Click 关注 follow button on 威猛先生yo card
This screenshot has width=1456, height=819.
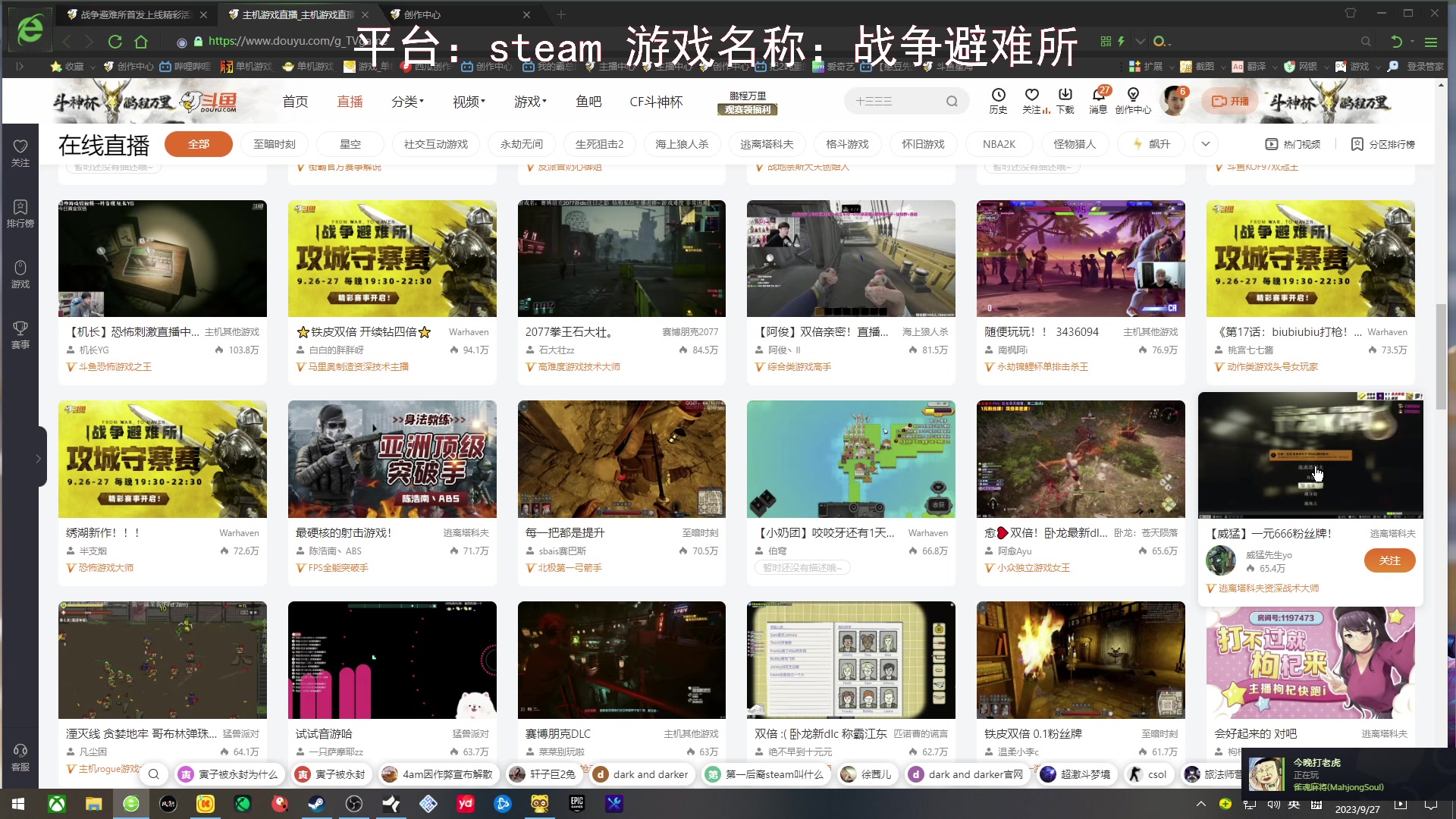[1389, 560]
